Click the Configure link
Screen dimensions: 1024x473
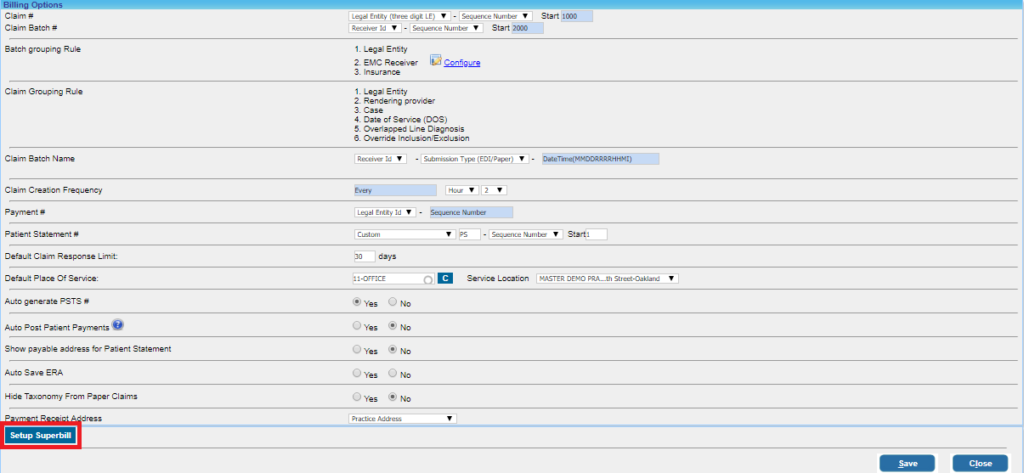coord(462,63)
